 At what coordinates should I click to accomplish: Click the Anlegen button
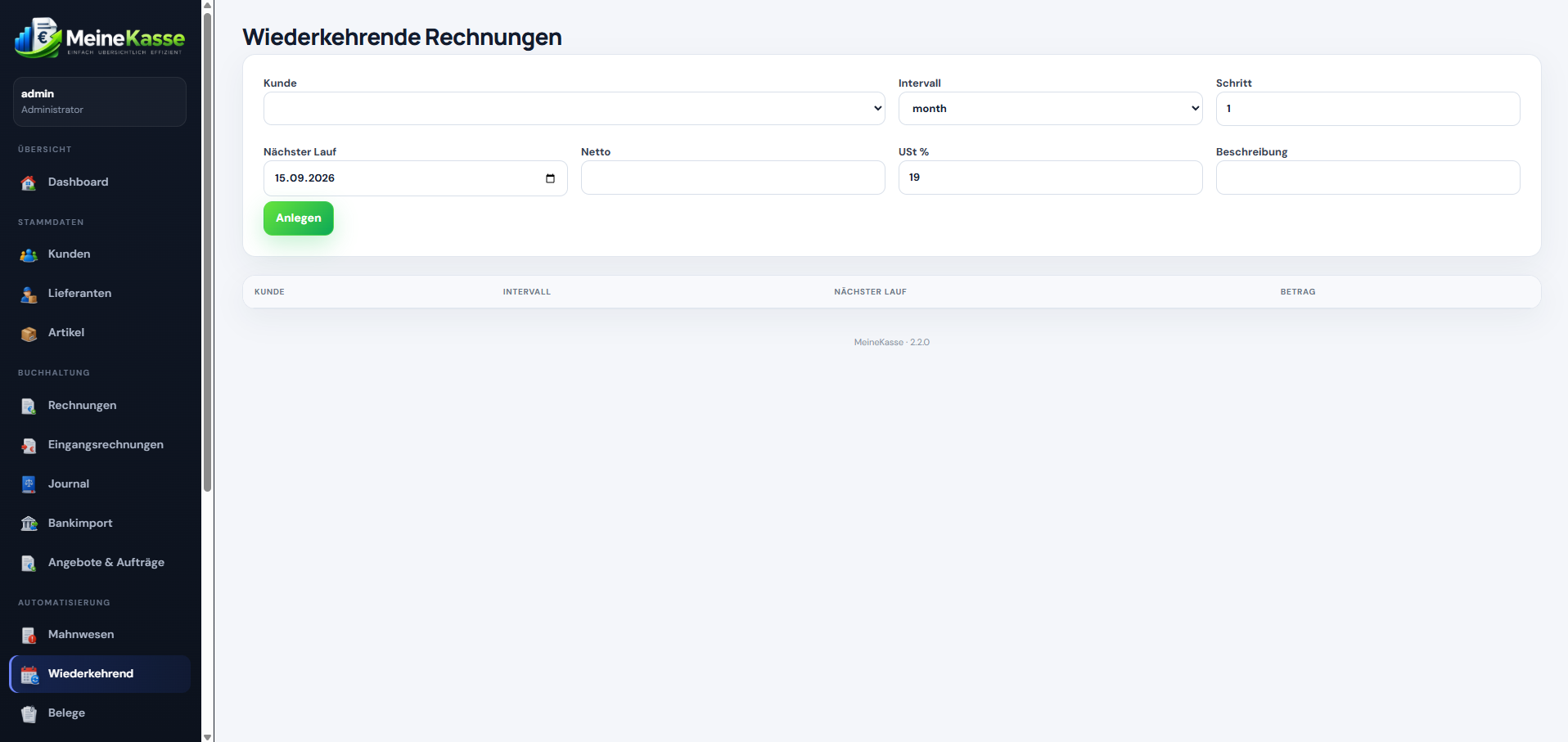click(298, 218)
